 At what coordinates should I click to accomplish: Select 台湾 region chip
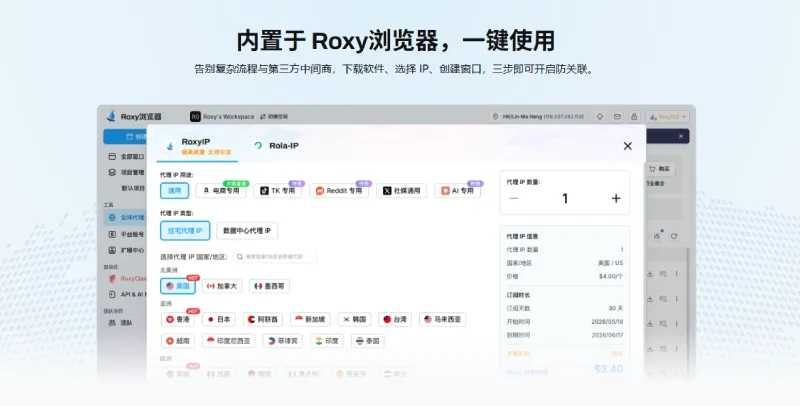[x=395, y=319]
